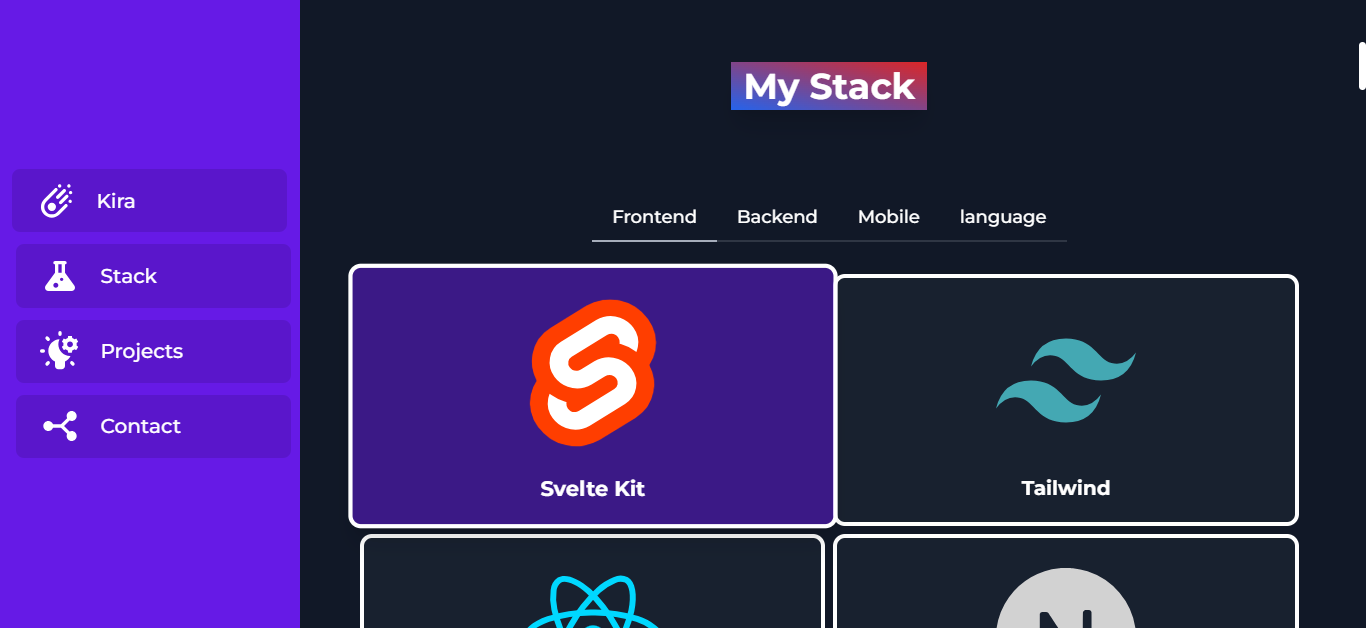This screenshot has width=1366, height=628.
Task: Click the comet icon beside Kira
Action: pyautogui.click(x=57, y=200)
